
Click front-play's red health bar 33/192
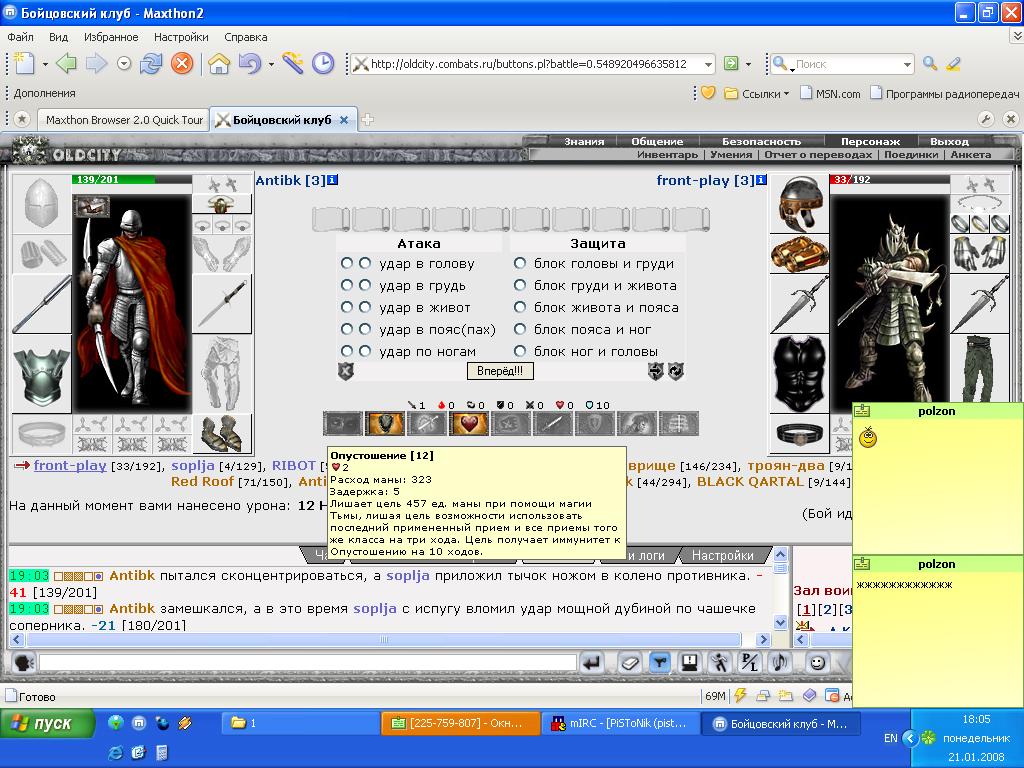pos(889,179)
